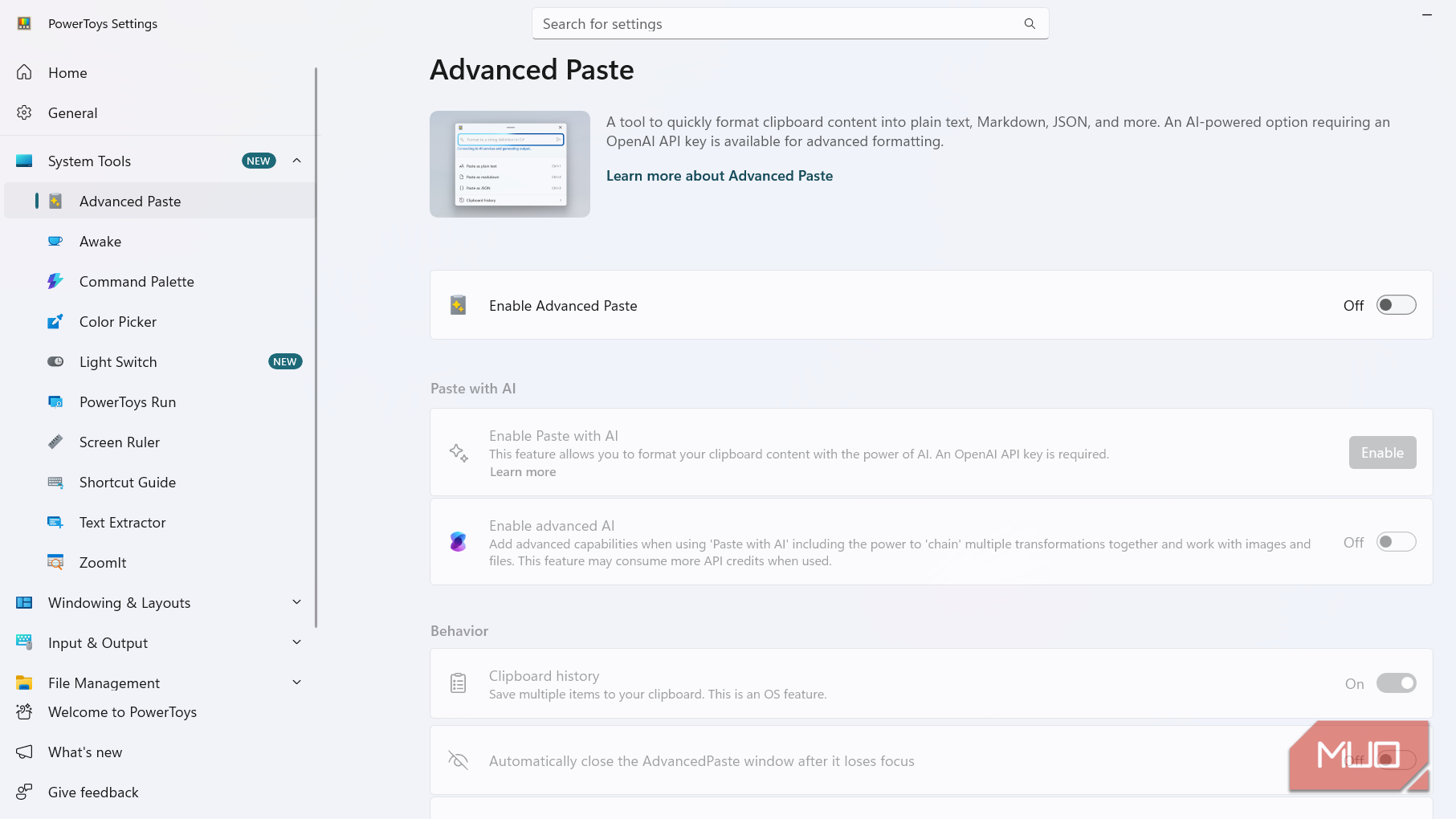
Task: Minimize the PowerToys Settings window
Action: [x=1427, y=14]
